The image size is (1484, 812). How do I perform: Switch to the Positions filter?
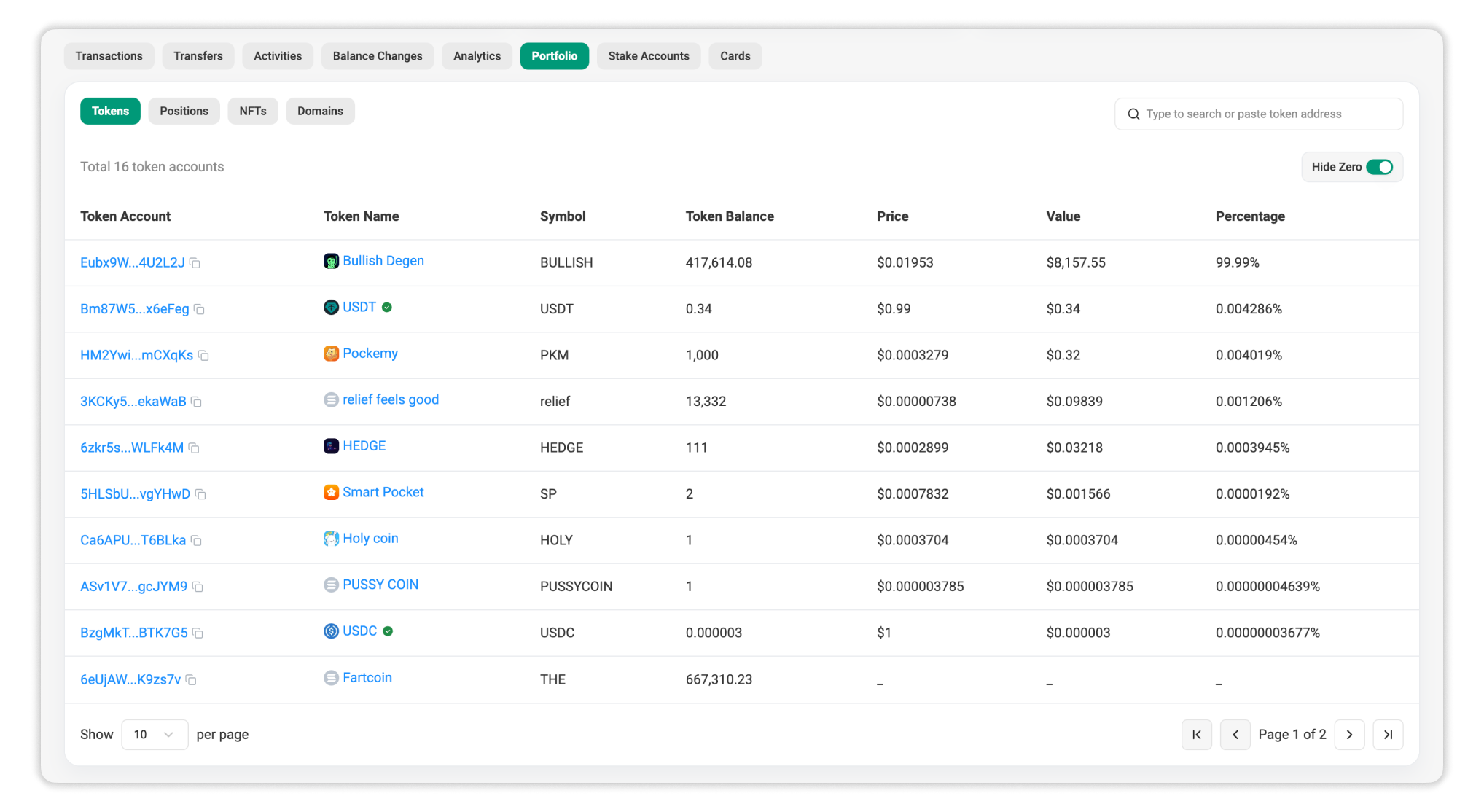[184, 111]
